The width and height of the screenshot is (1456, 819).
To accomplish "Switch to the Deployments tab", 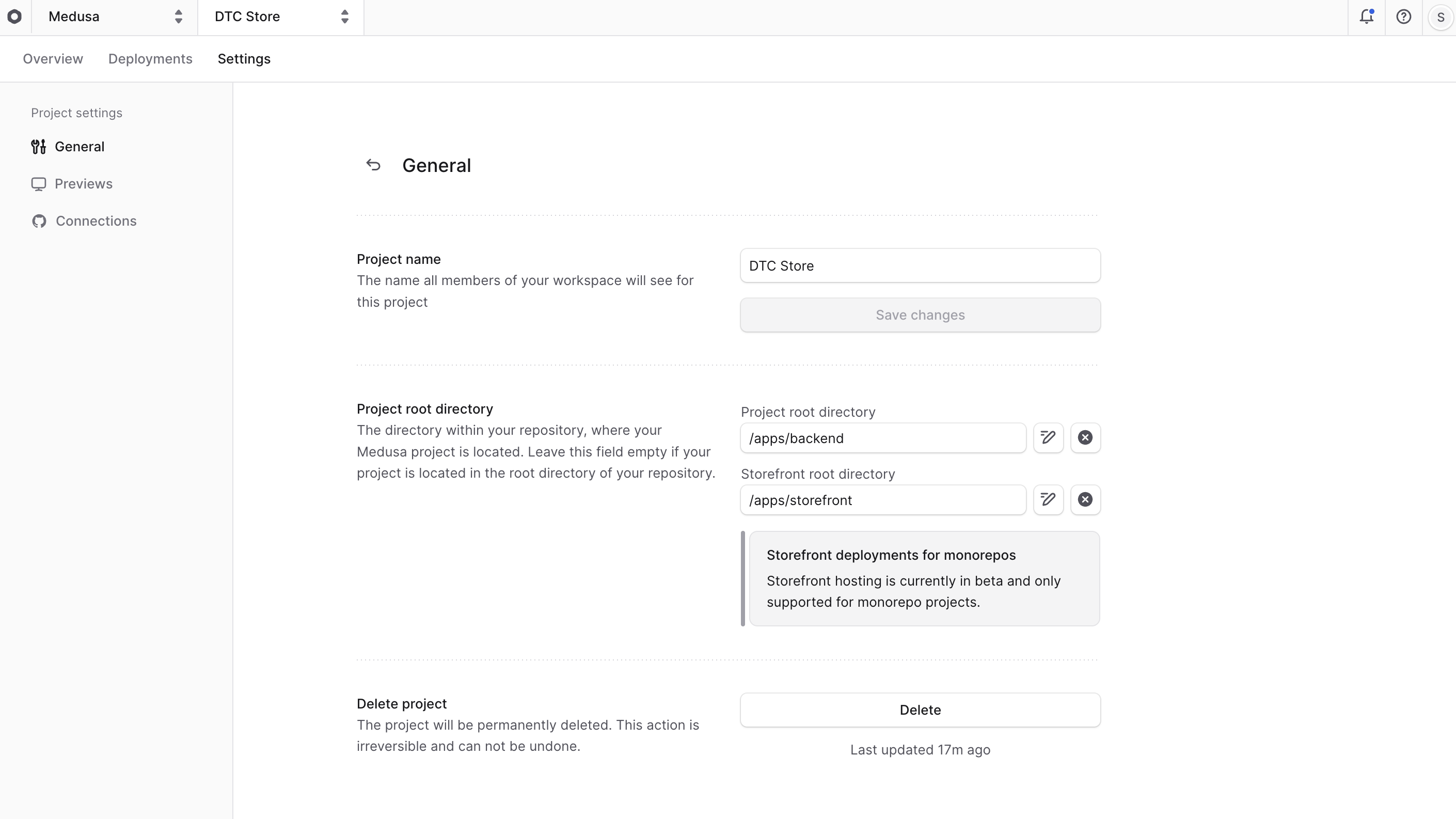I will point(150,59).
